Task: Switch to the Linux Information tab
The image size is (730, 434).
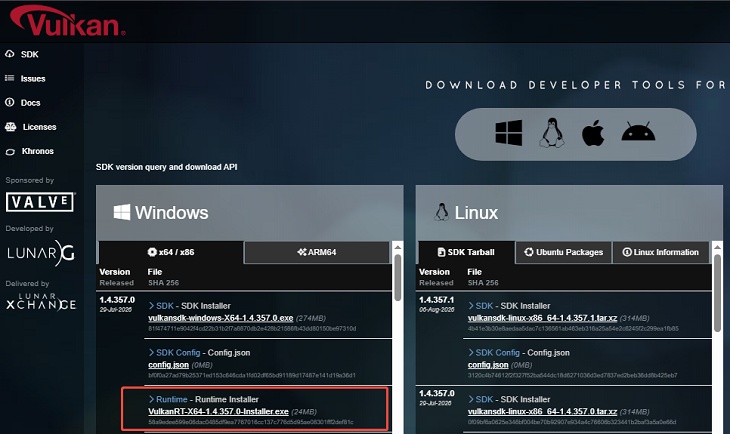Action: click(661, 252)
